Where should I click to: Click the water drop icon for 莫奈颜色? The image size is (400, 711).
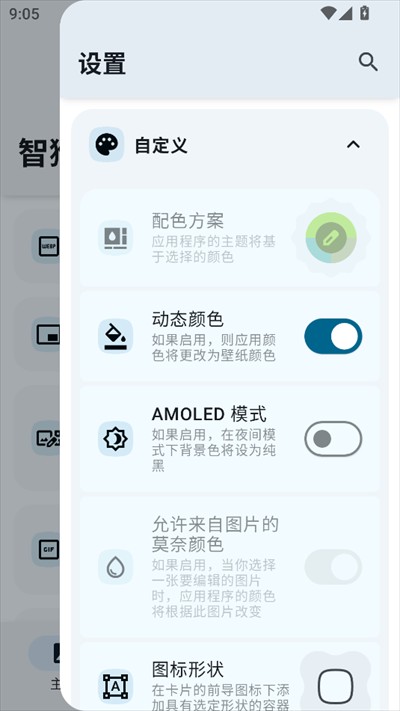coord(116,567)
